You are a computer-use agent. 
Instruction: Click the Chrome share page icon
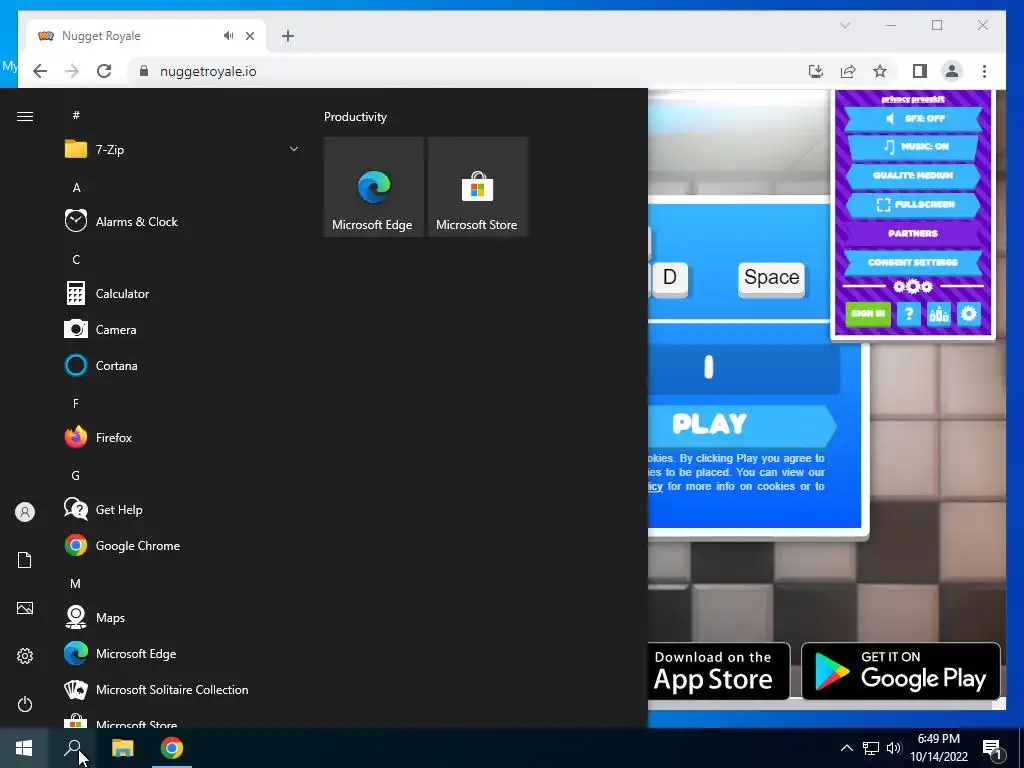click(x=848, y=71)
